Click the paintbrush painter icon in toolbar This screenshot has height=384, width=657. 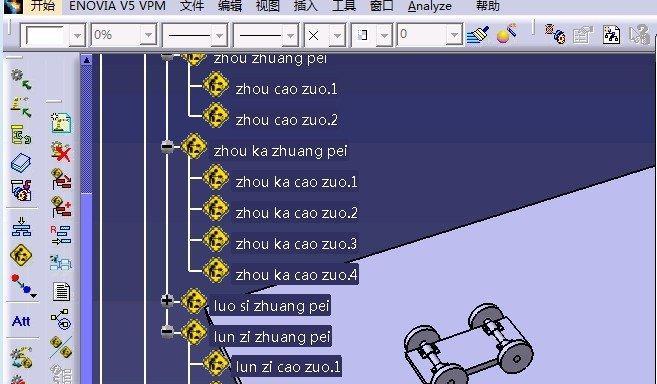(477, 34)
